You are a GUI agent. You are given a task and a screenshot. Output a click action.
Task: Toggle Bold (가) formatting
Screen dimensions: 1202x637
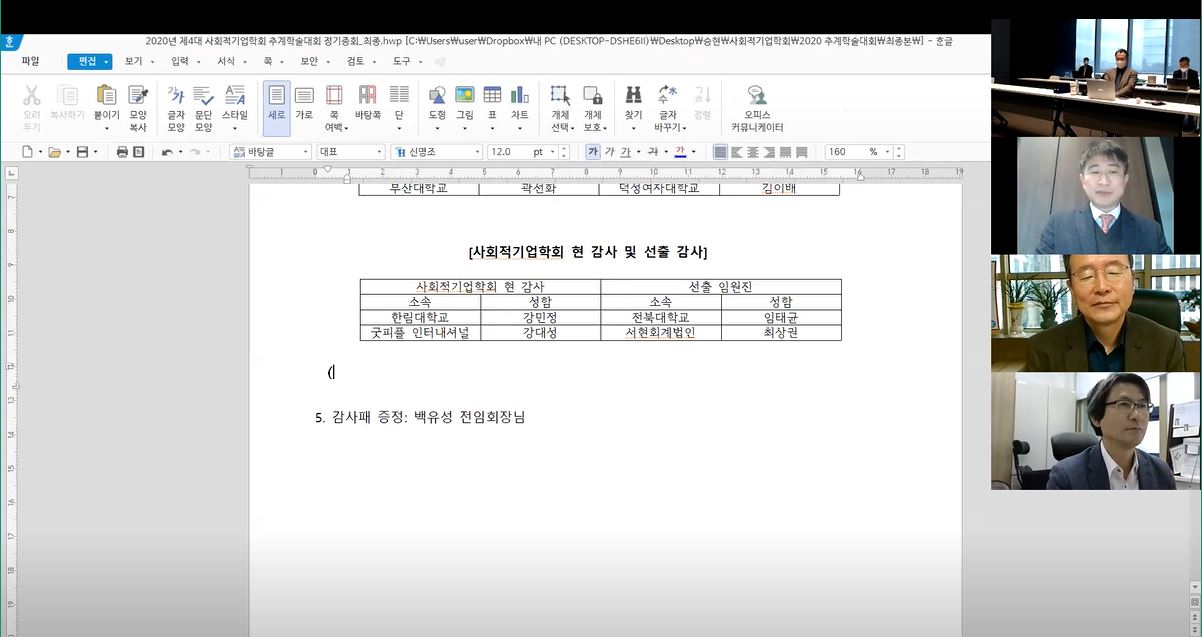click(x=593, y=152)
